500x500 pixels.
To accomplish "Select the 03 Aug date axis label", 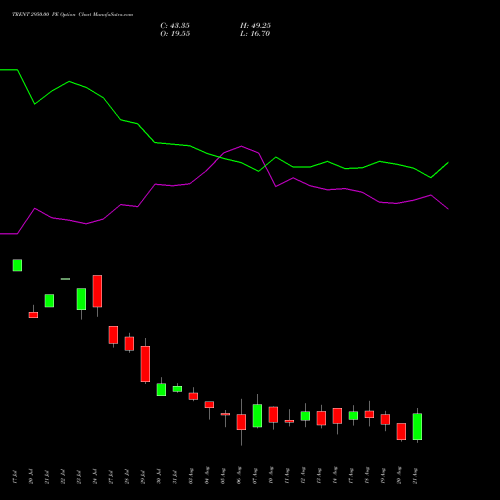I will click(x=191, y=476).
